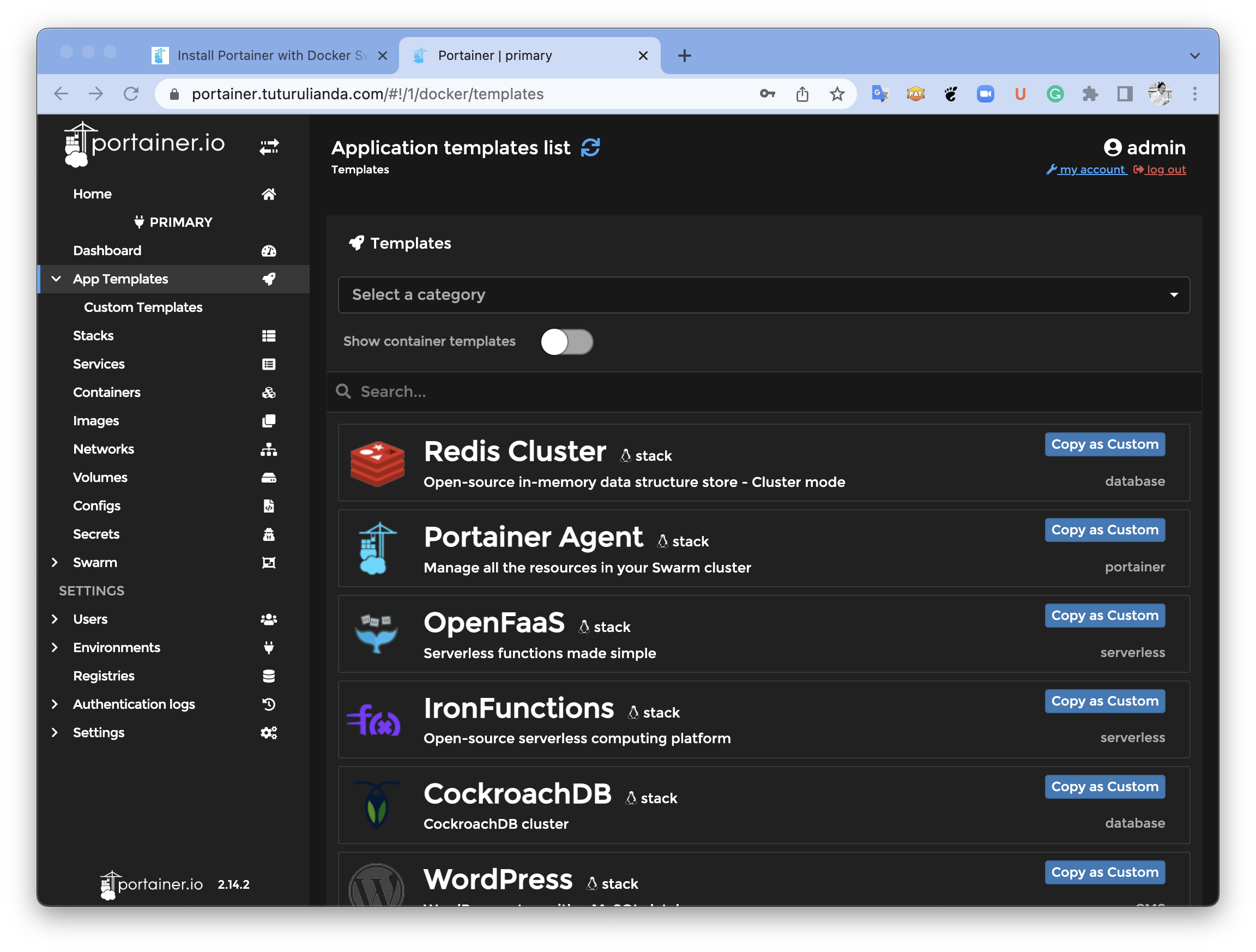Click the Environments plug icon
1256x952 pixels.
269,648
